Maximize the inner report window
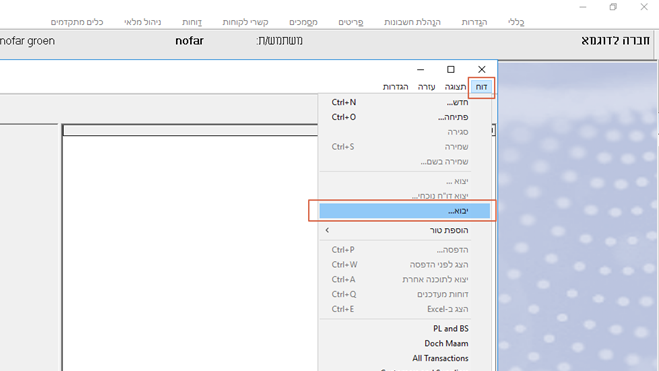 tap(451, 69)
